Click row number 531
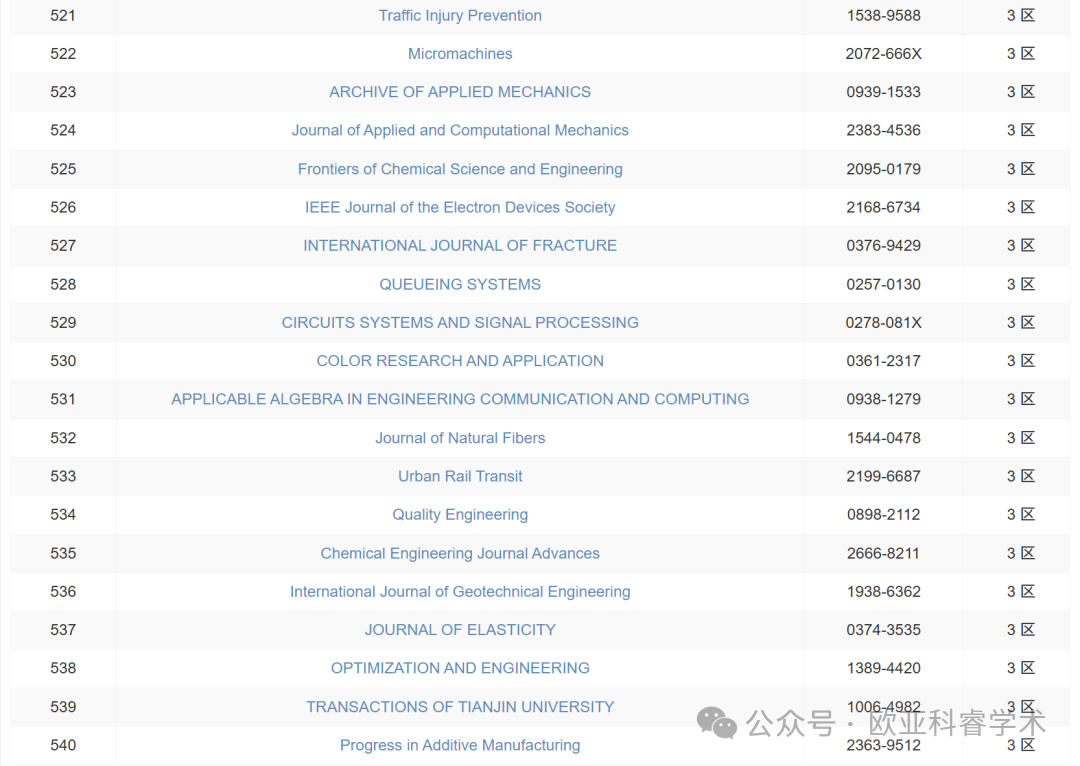This screenshot has width=1080, height=766. pyautogui.click(x=63, y=399)
